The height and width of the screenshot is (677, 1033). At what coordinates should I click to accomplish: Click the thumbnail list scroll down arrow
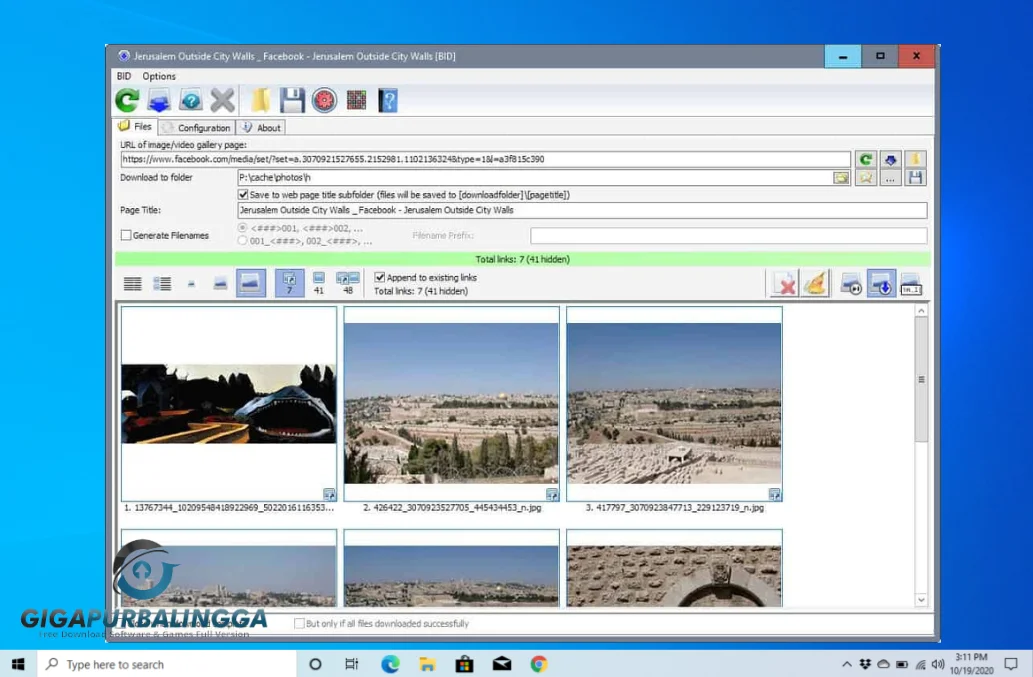[x=921, y=599]
